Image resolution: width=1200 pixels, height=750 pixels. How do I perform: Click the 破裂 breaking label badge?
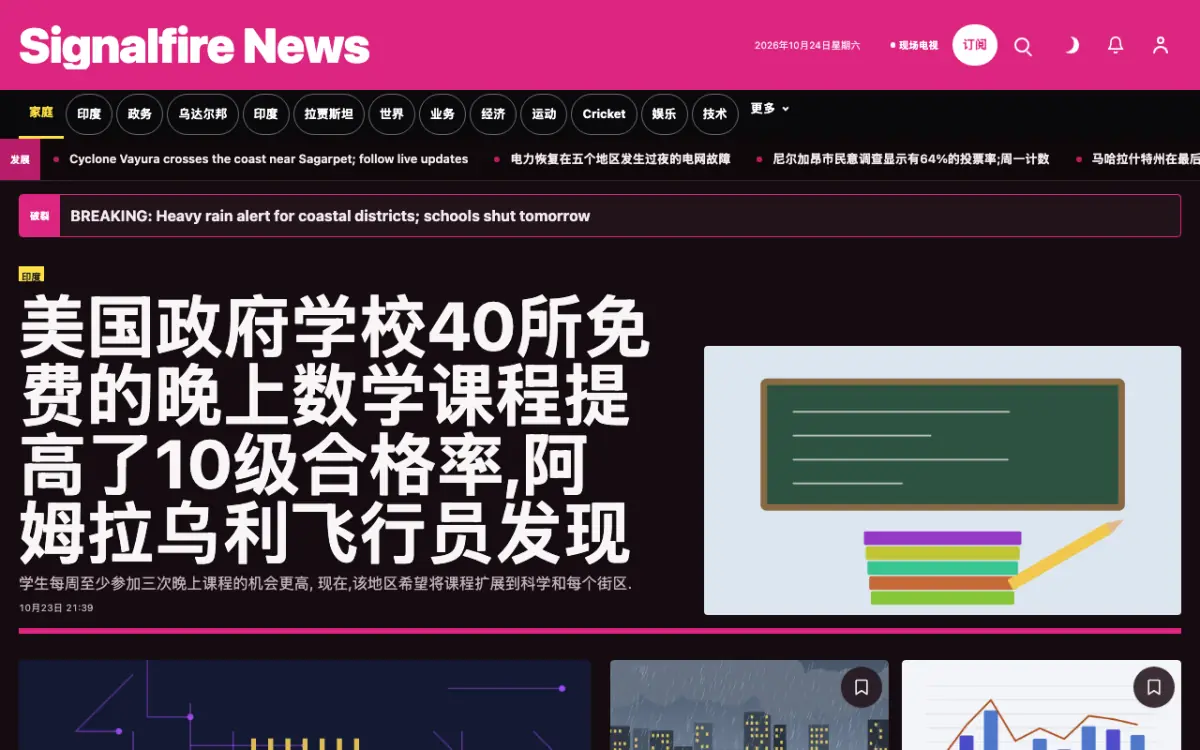pyautogui.click(x=39, y=216)
